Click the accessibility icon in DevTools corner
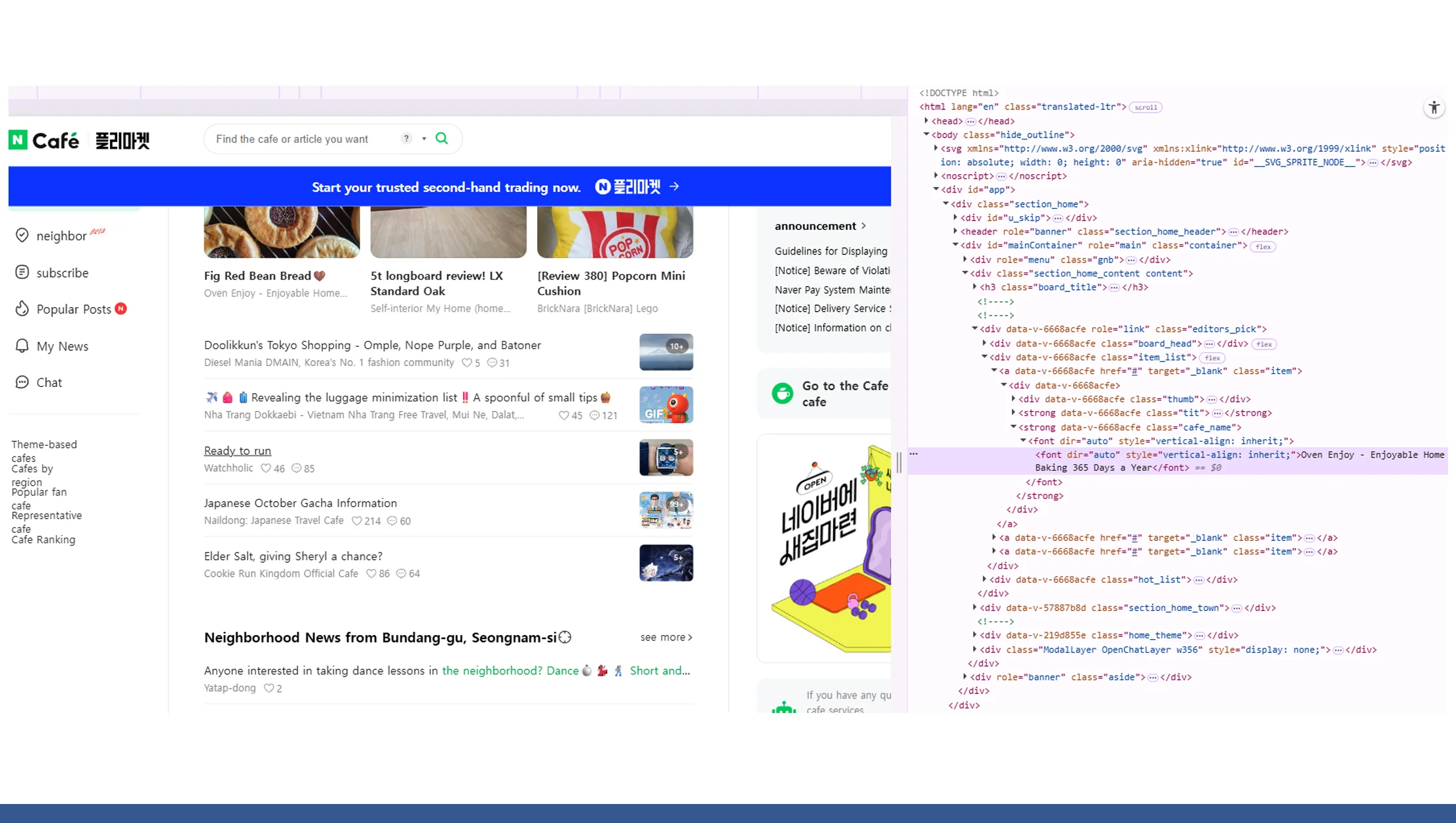The width and height of the screenshot is (1456, 823). (x=1434, y=107)
